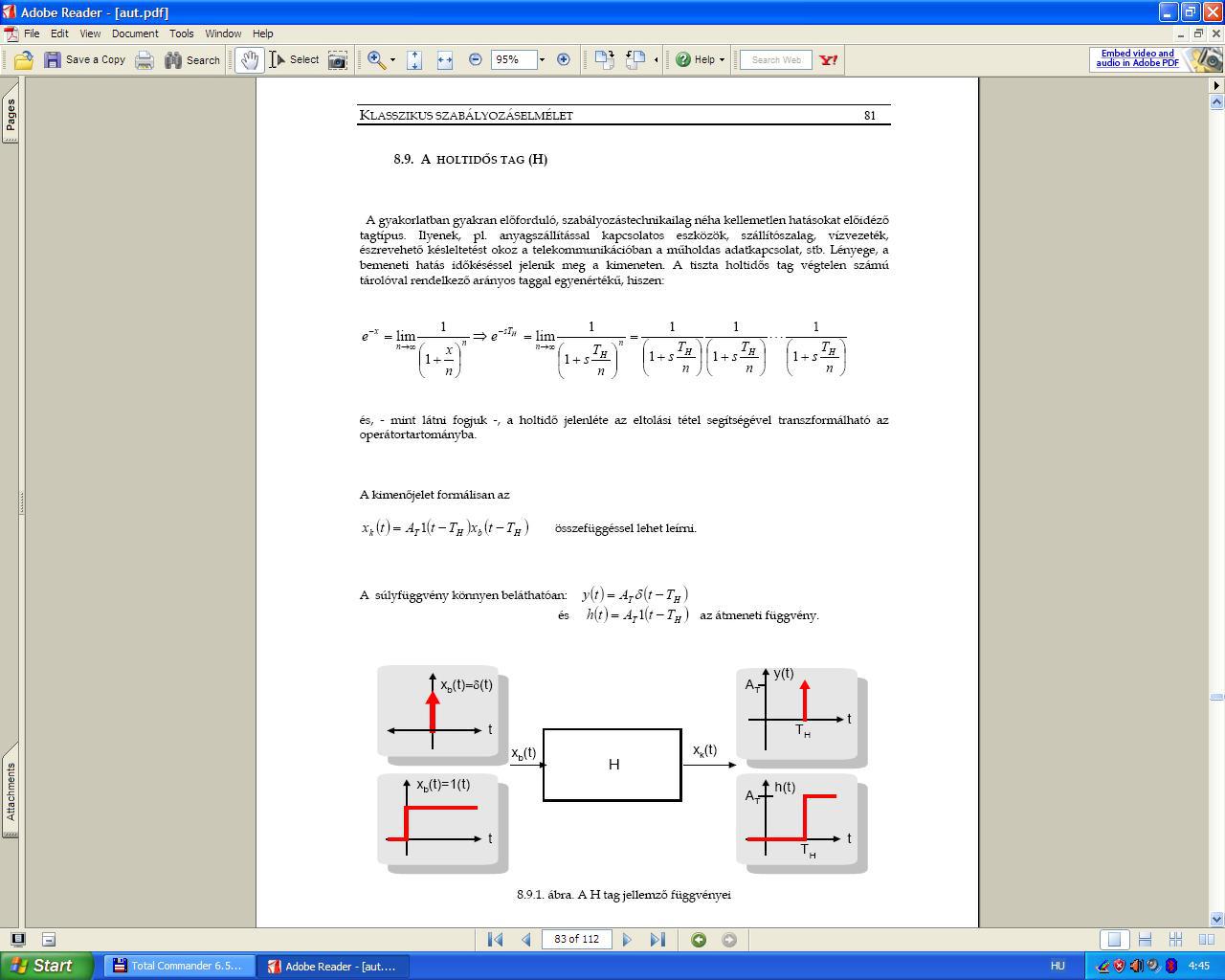Viewport: 1225px width, 980px height.
Task: Jump to the last page
Action: [657, 940]
